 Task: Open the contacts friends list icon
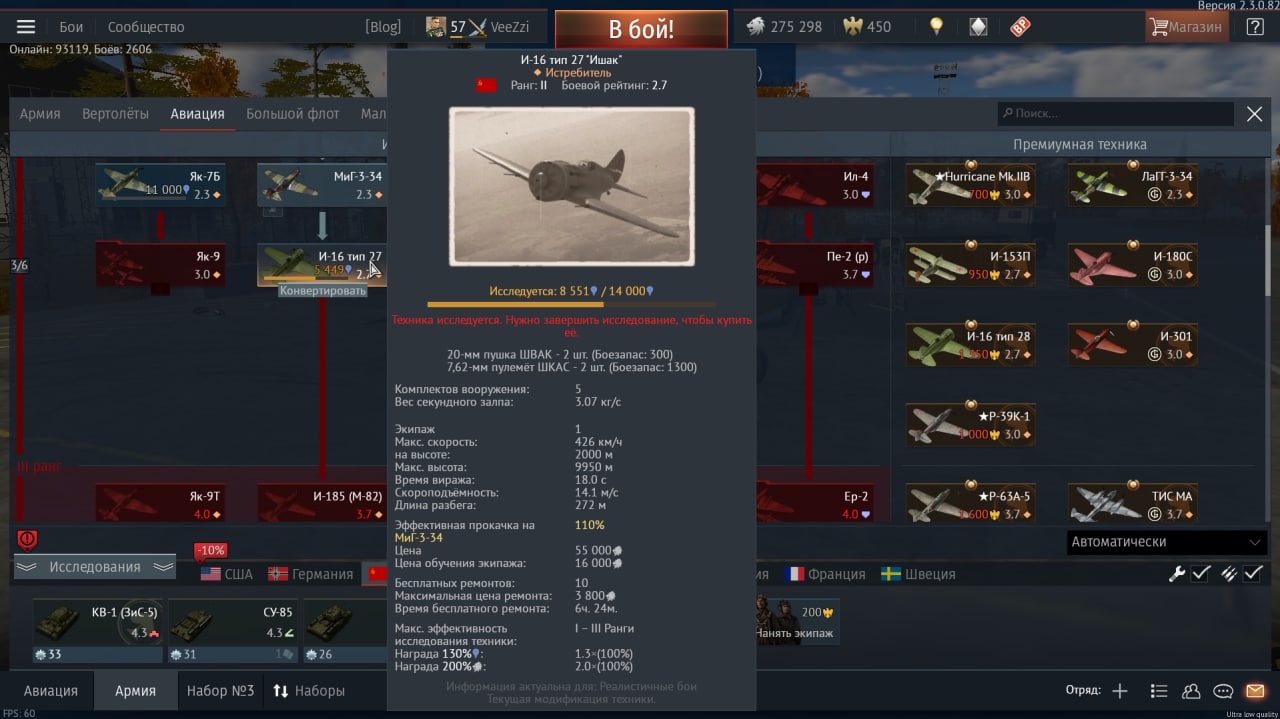point(1191,691)
